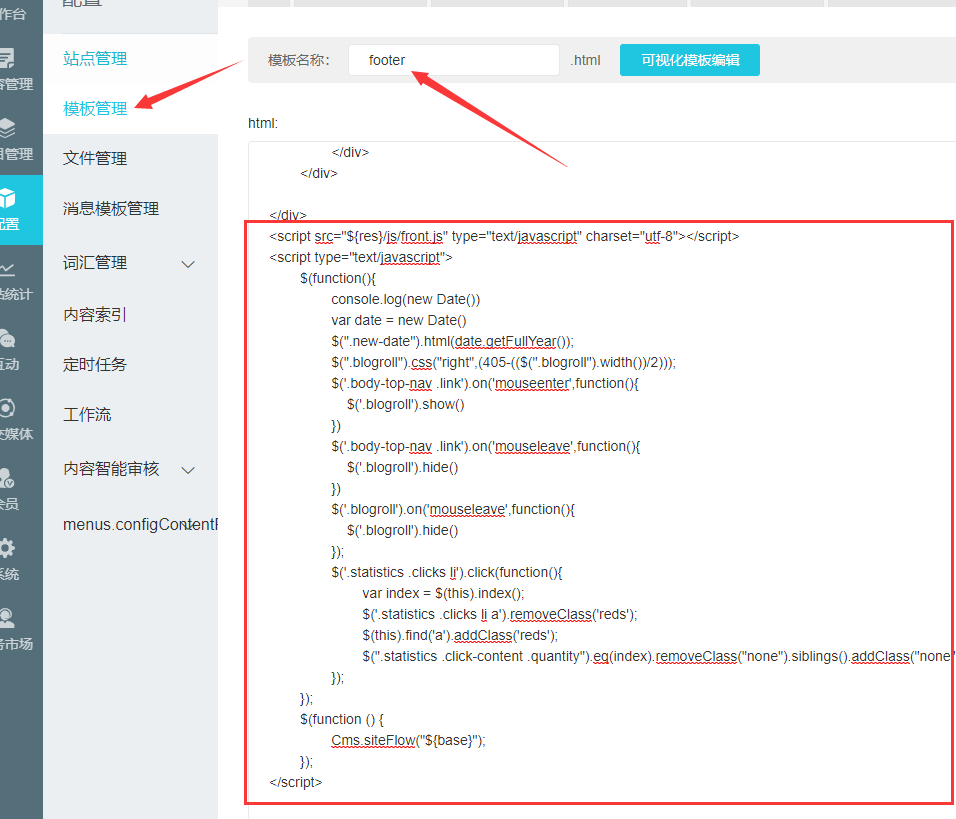
Task: Click the removeClass('reds') line
Action: pos(499,614)
